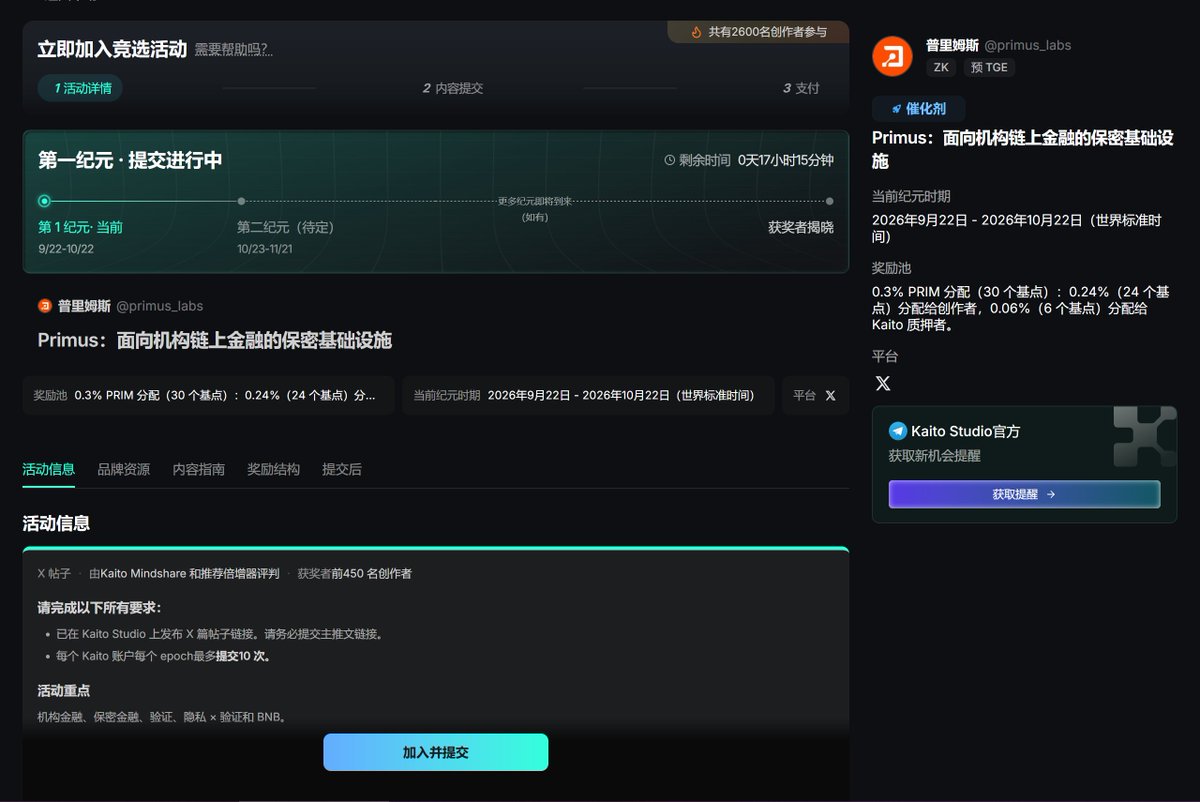Image resolution: width=1200 pixels, height=802 pixels.
Task: Click the 活动重点 heading
Action: click(64, 691)
